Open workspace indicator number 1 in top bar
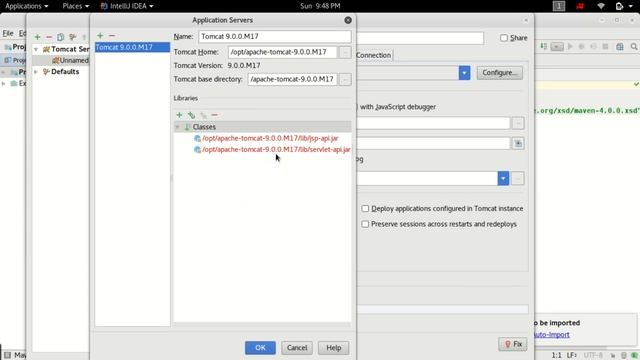 (x=559, y=6)
